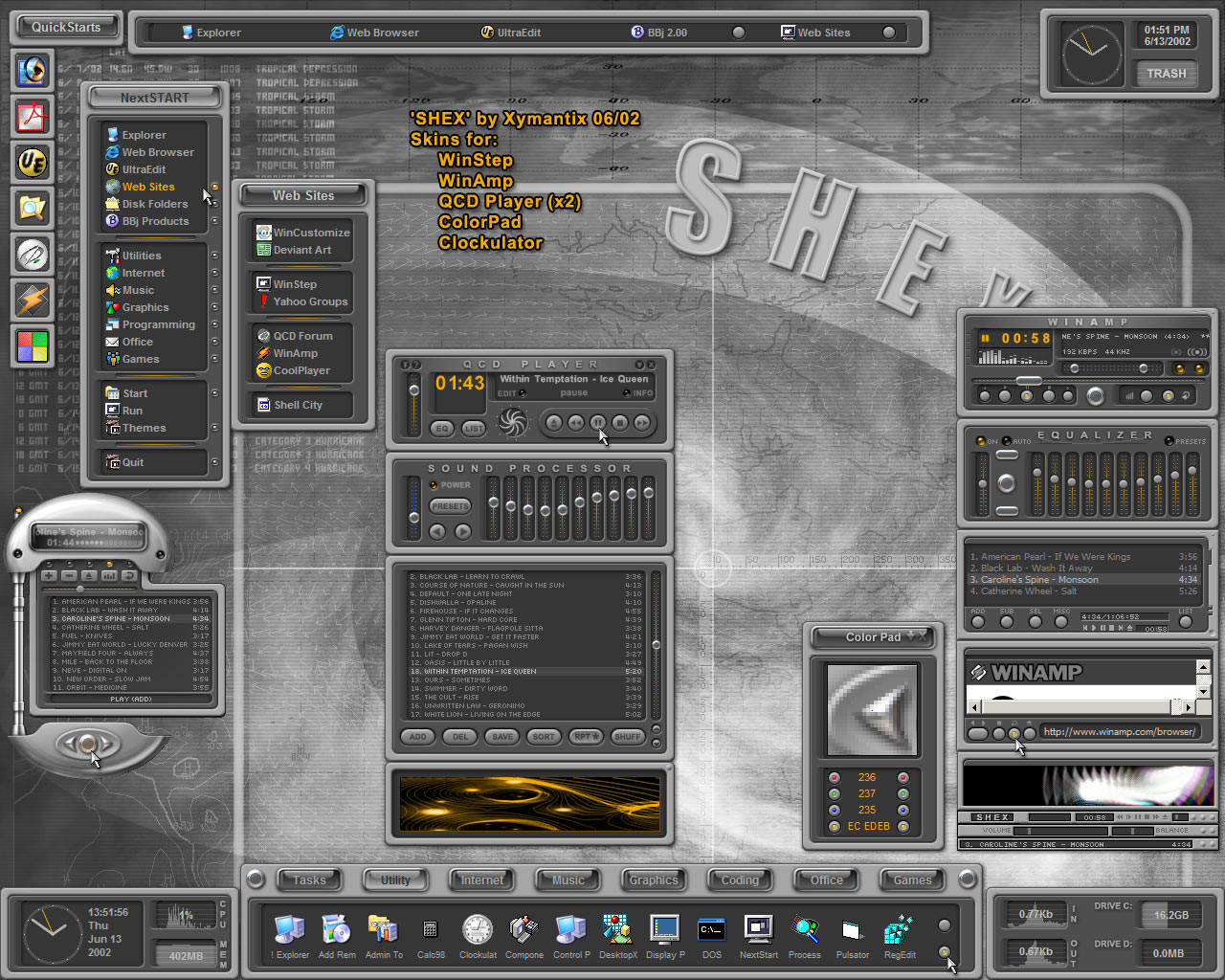This screenshot has height=980, width=1225.
Task: Expand the Music submenu in NextSTART
Action: tap(214, 290)
